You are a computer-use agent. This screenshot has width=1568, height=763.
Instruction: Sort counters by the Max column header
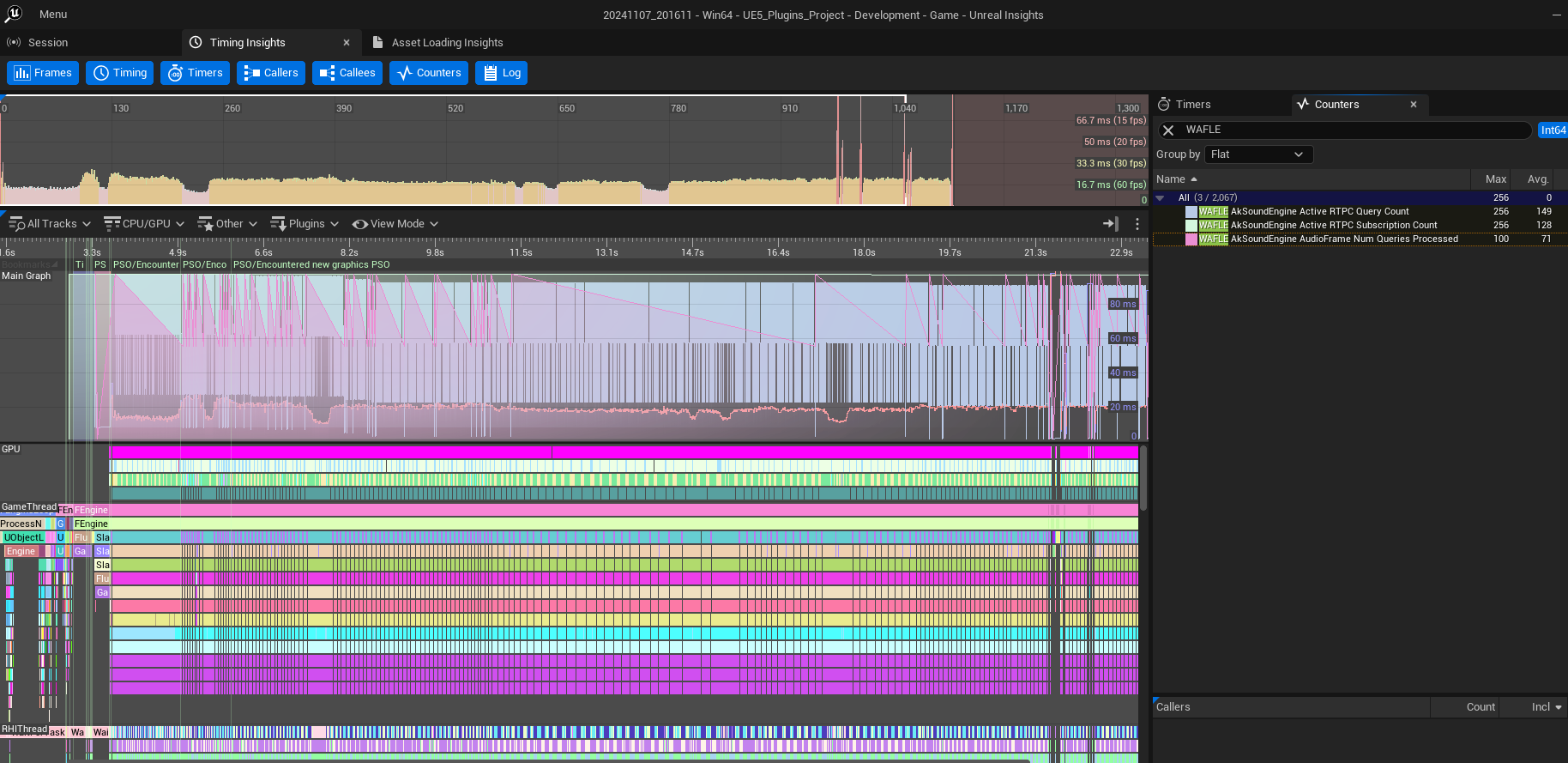1495,179
